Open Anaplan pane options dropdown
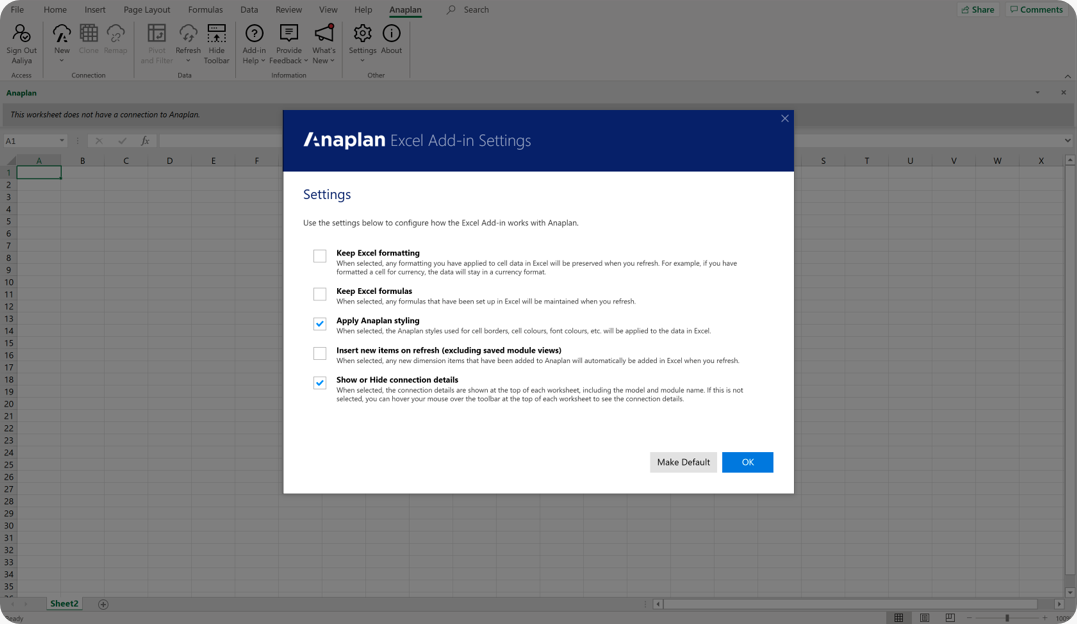1077x624 pixels. (1037, 92)
